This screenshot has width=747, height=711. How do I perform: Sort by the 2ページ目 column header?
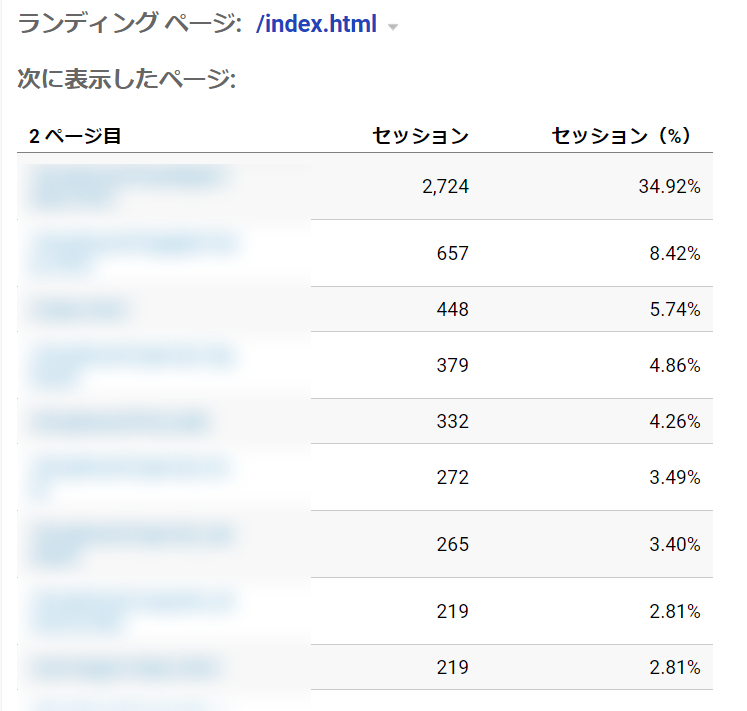75,136
